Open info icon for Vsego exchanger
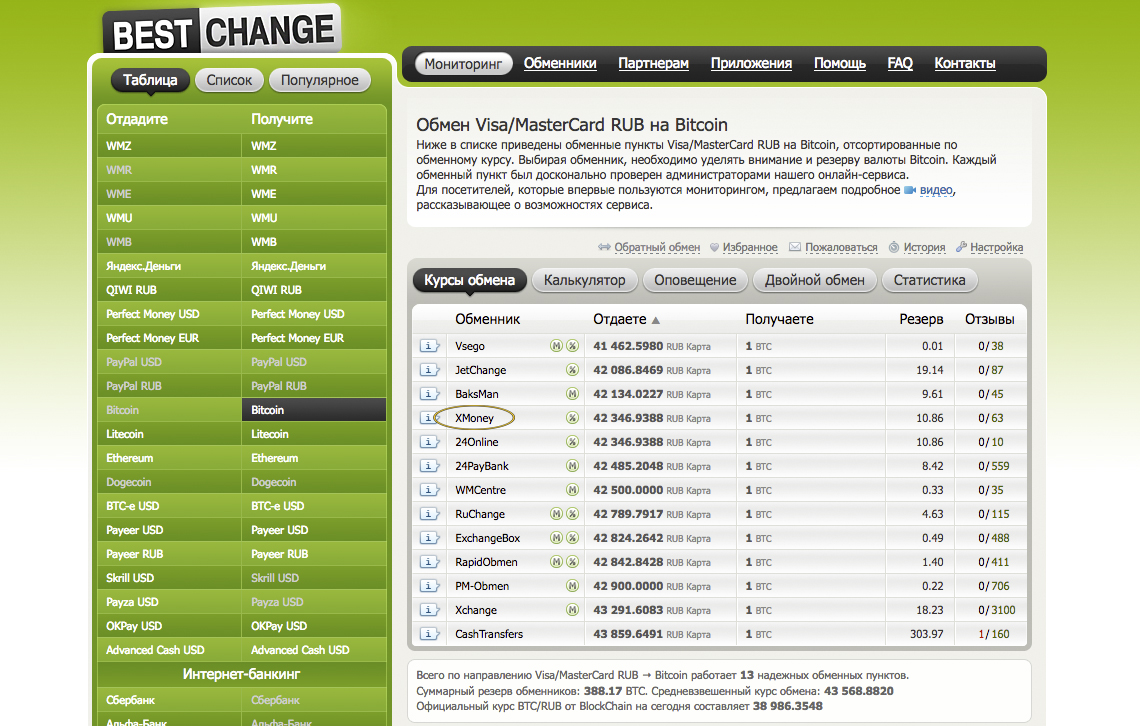 pyautogui.click(x=429, y=346)
